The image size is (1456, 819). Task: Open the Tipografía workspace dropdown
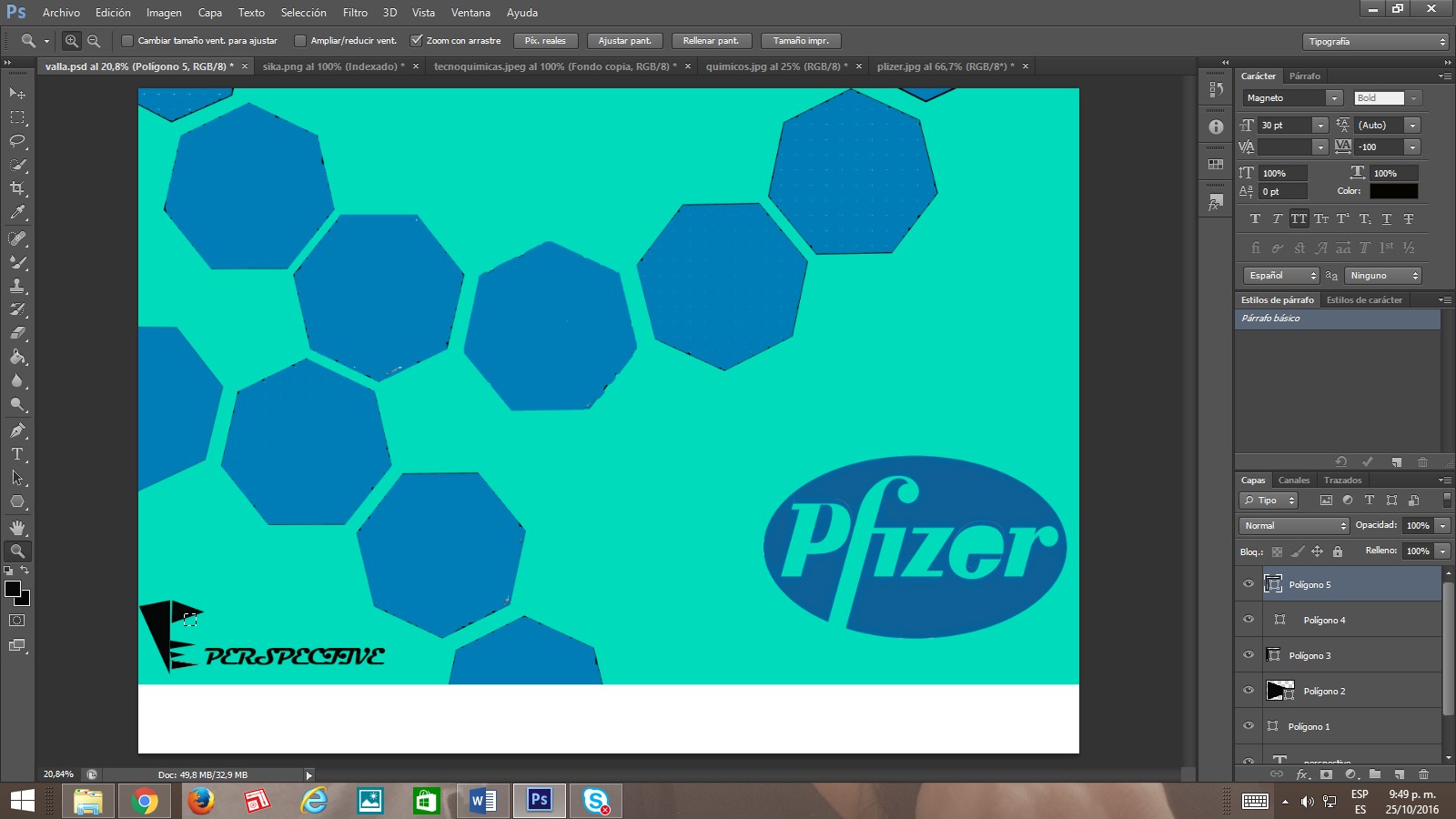click(1375, 42)
